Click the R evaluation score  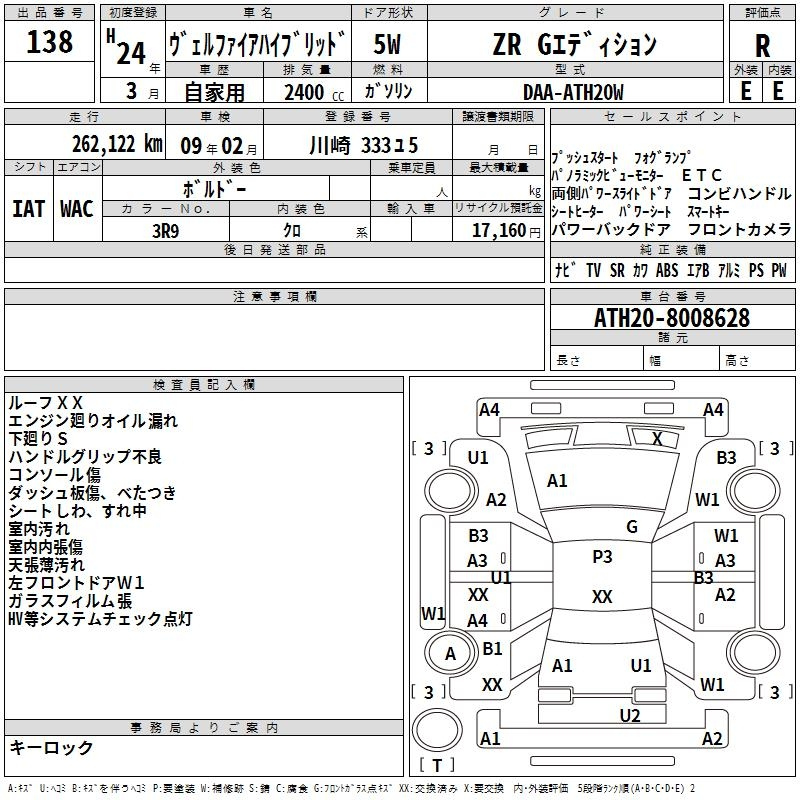(762, 46)
